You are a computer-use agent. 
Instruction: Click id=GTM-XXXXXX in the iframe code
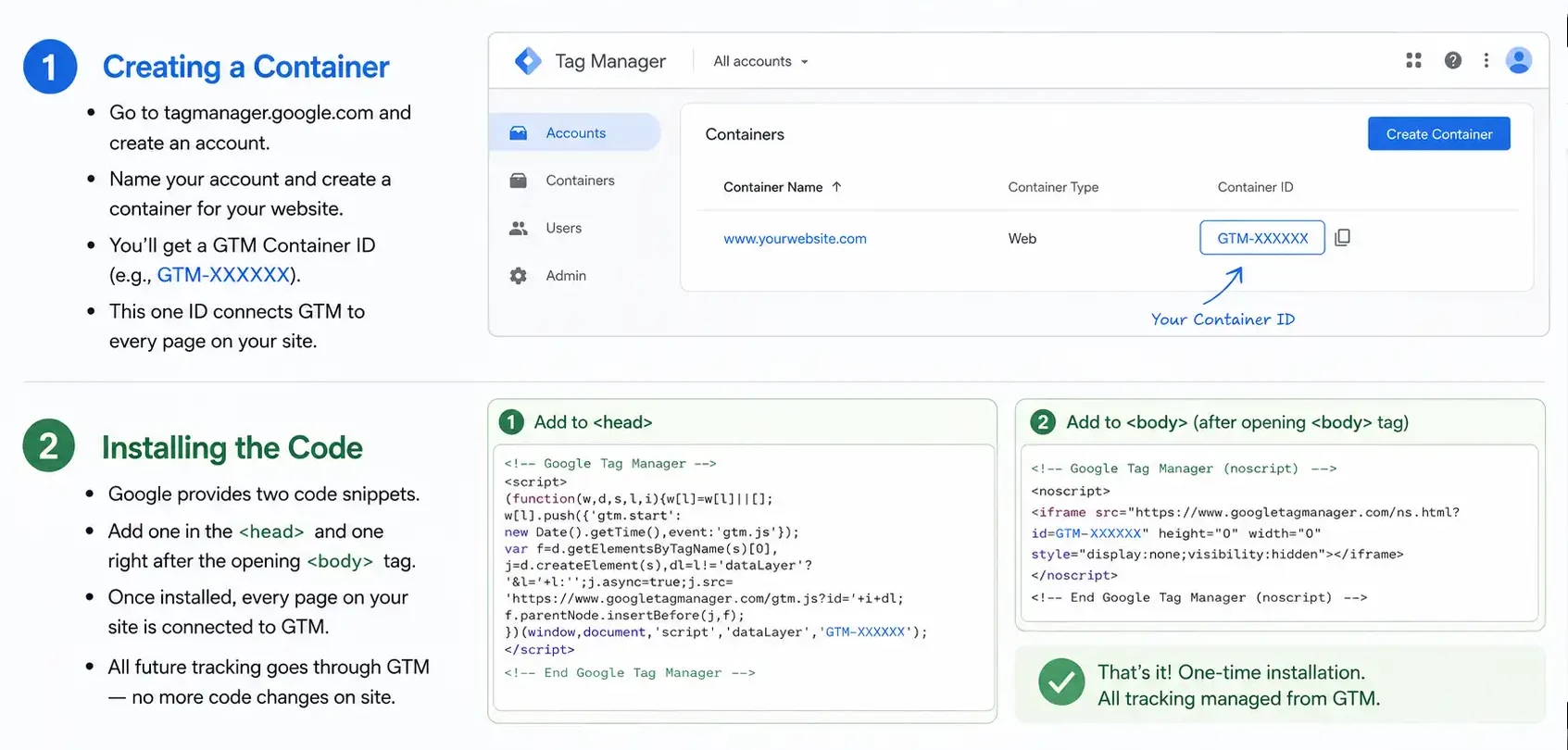coord(1089,533)
